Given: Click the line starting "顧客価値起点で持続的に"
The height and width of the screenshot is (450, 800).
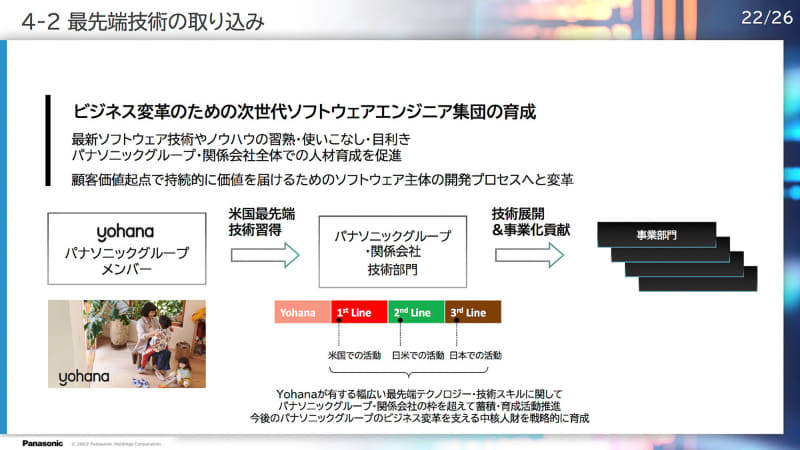Looking at the screenshot, I should click(x=322, y=180).
